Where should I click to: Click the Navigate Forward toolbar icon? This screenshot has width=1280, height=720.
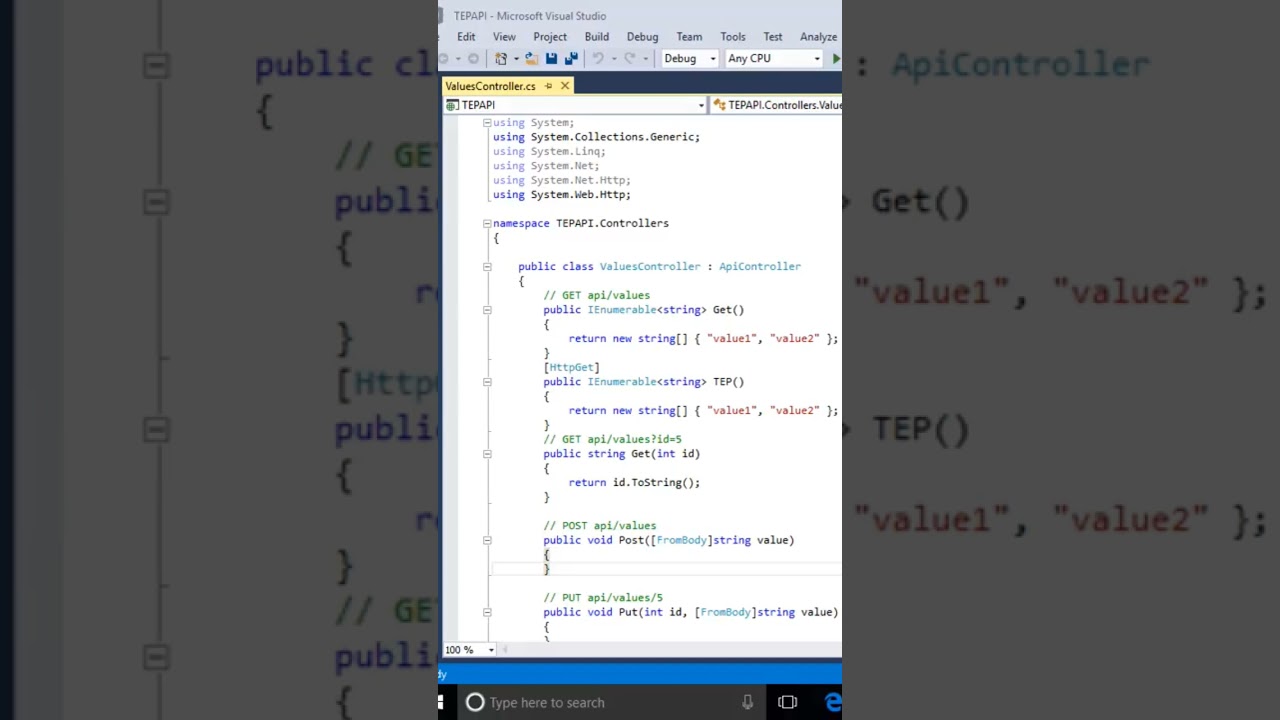473,59
